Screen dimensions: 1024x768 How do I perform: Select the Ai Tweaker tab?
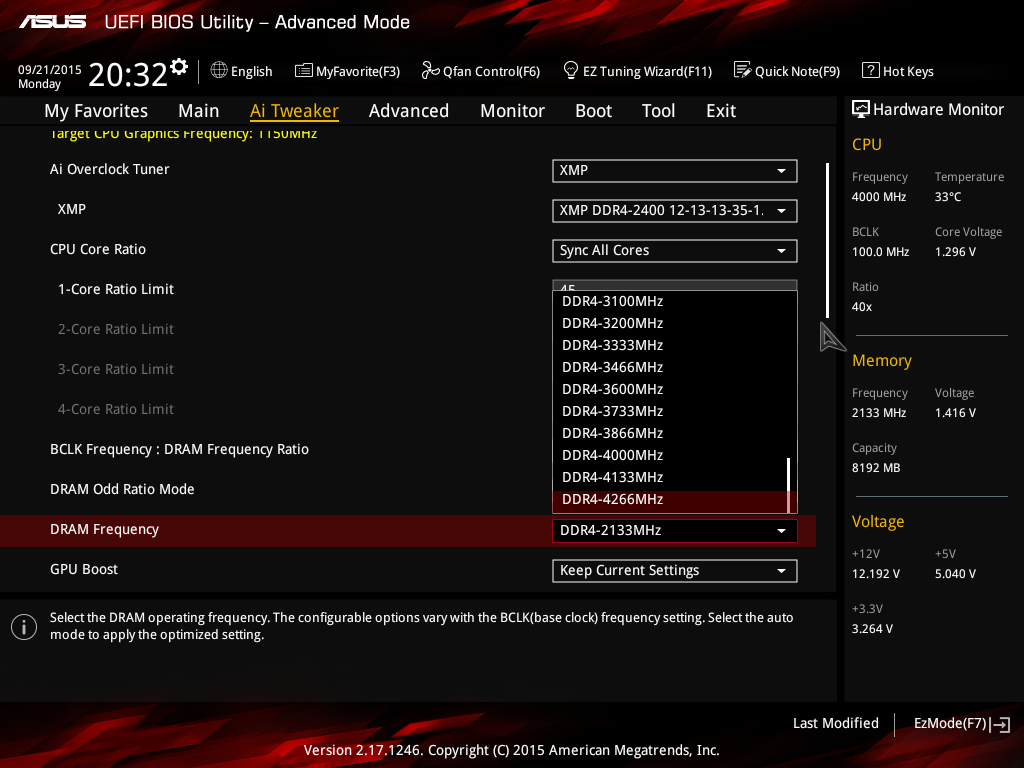(294, 111)
